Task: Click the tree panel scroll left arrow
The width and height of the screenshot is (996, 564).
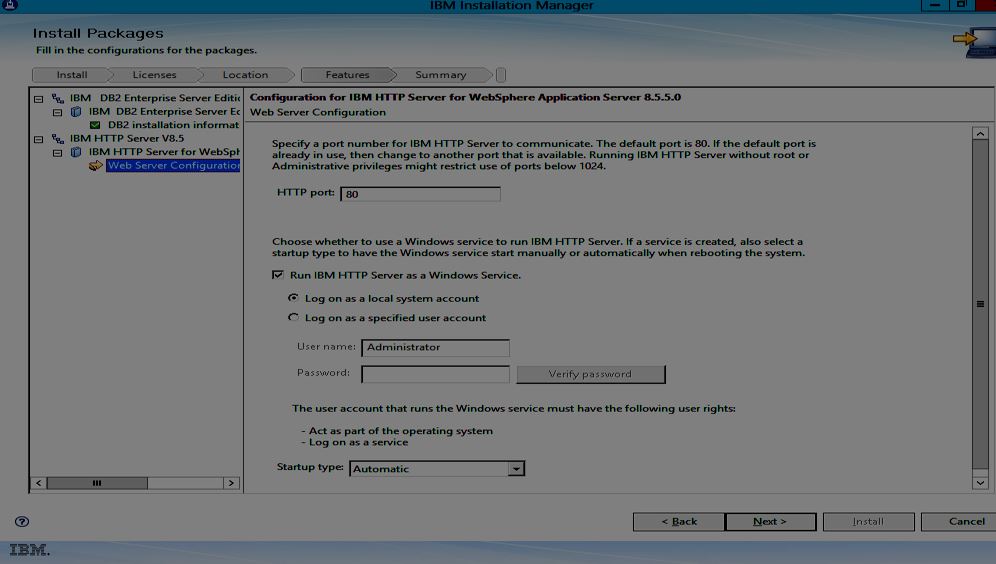Action: click(39, 483)
